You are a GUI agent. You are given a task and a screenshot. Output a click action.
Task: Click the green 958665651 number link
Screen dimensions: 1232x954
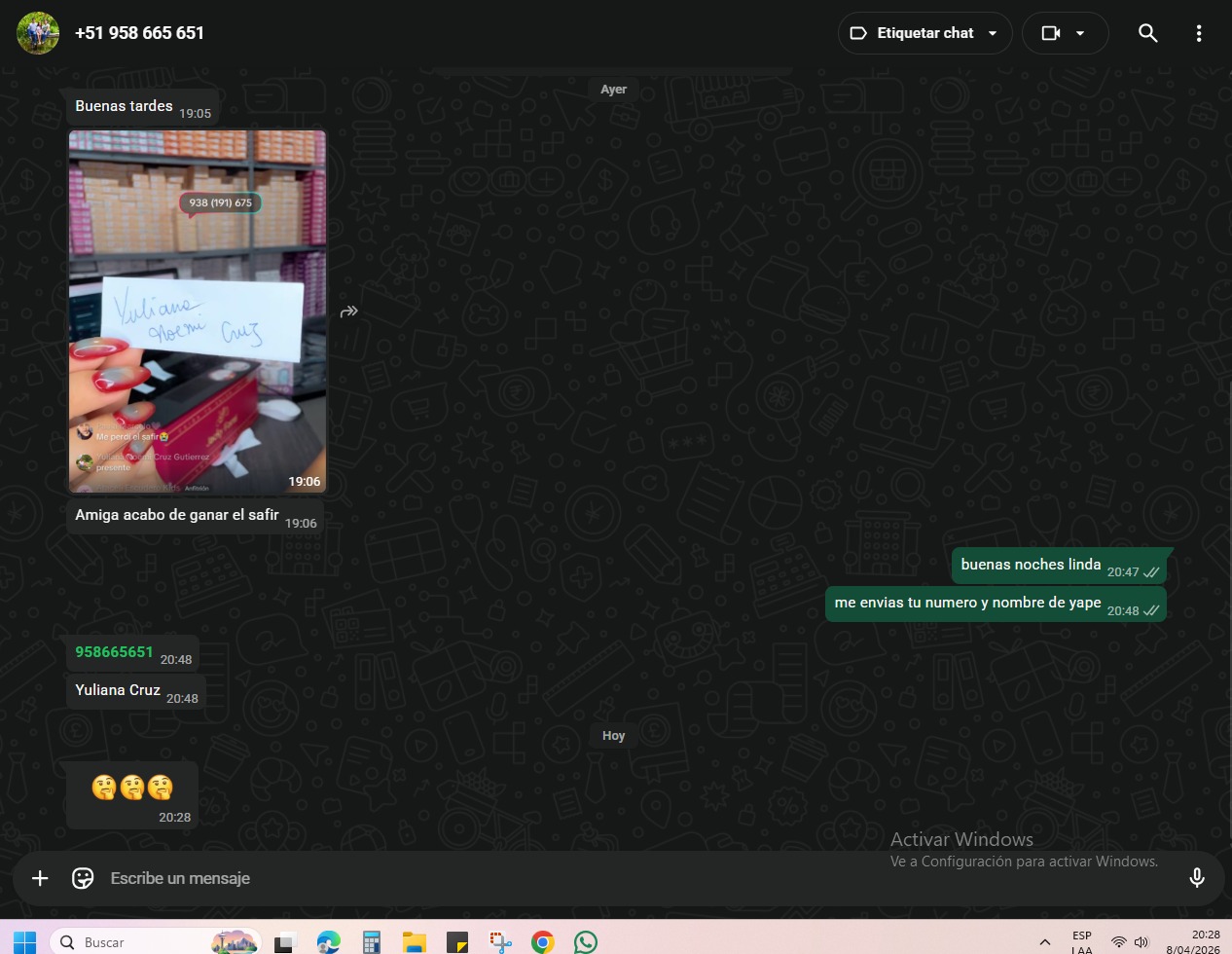coord(114,652)
